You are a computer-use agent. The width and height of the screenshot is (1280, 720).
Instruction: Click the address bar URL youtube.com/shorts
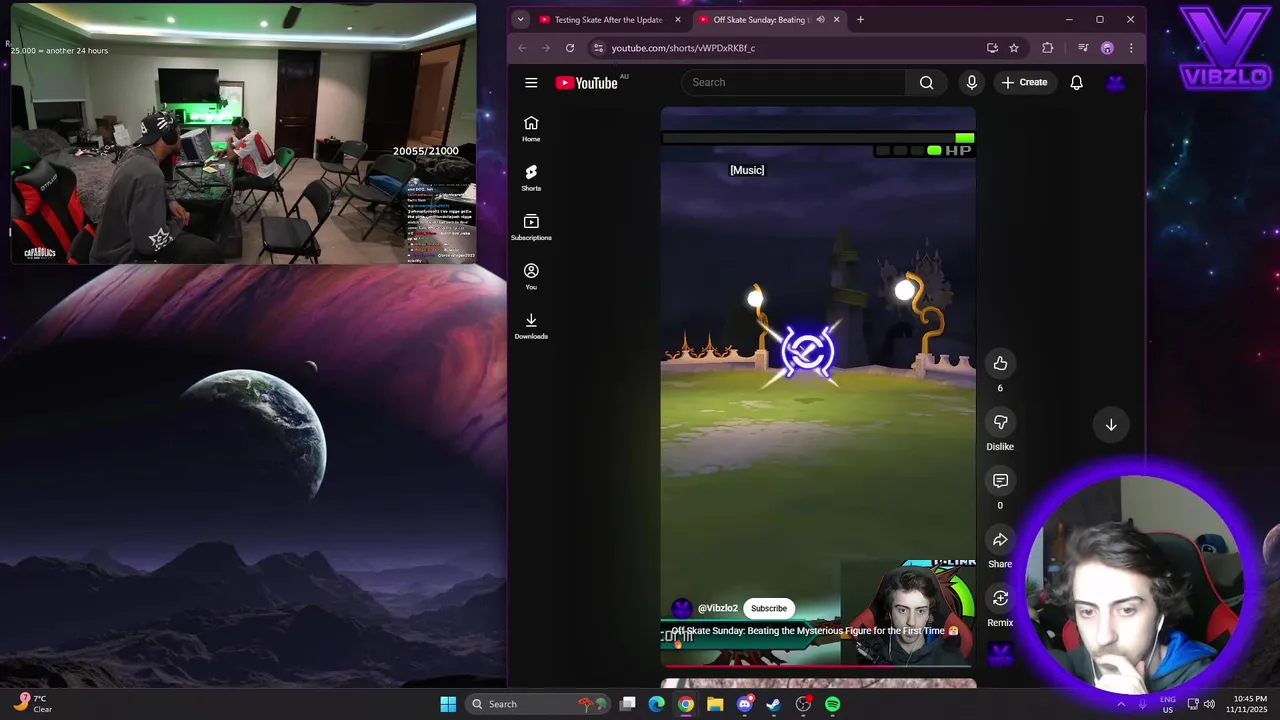[683, 48]
